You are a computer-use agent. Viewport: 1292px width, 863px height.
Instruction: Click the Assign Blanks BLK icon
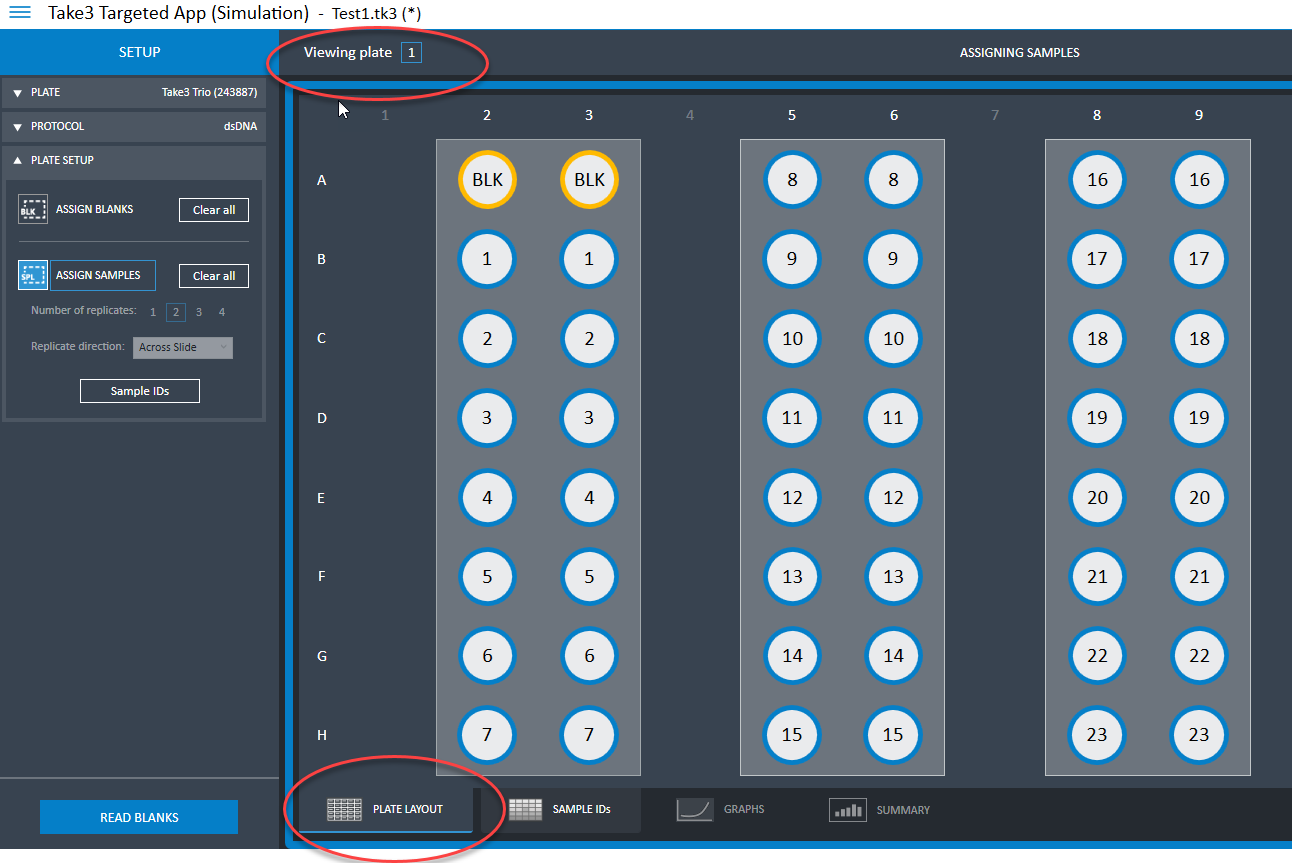click(33, 210)
